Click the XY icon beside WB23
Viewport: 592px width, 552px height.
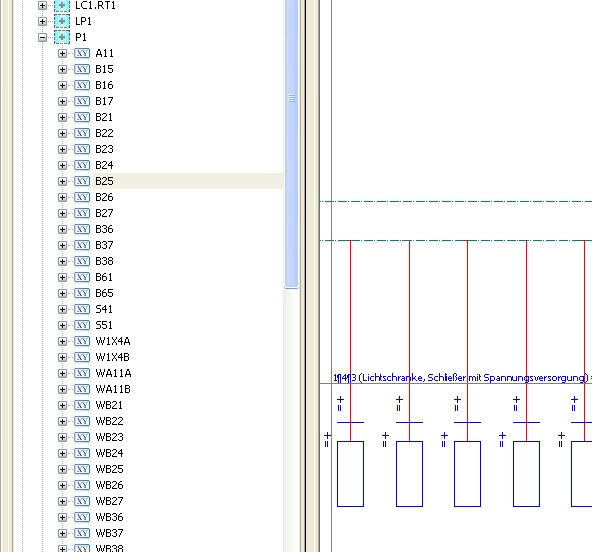[82, 437]
